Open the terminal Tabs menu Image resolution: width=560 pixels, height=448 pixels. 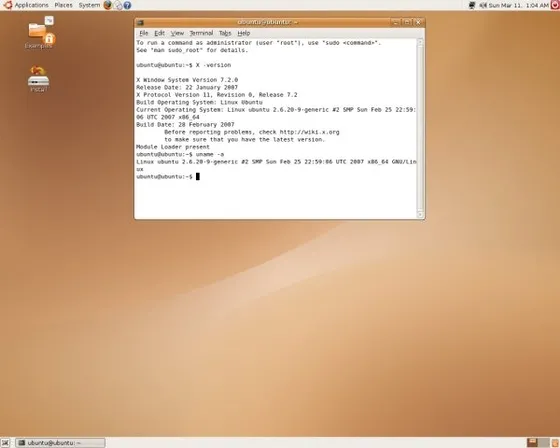point(225,33)
